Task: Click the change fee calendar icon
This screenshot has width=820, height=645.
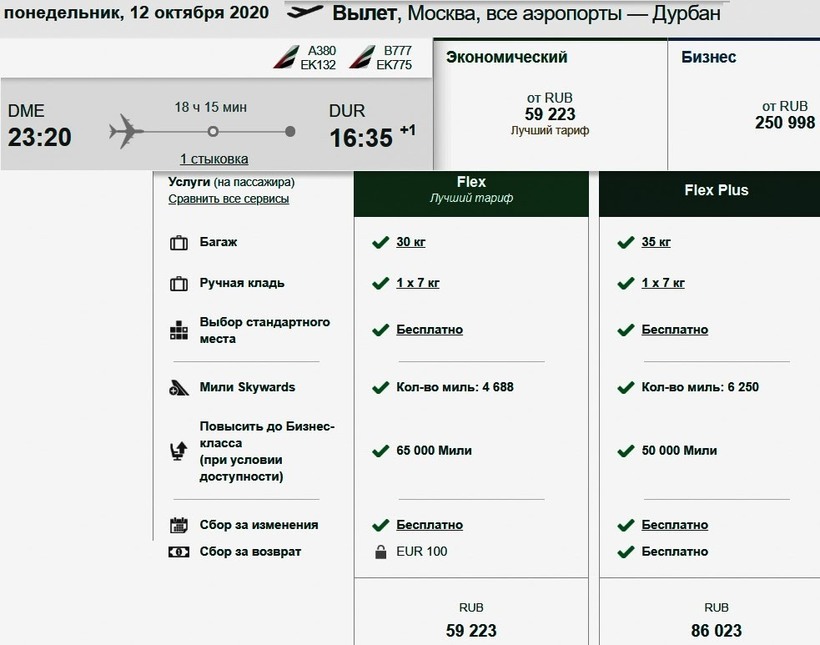Action: click(x=179, y=525)
